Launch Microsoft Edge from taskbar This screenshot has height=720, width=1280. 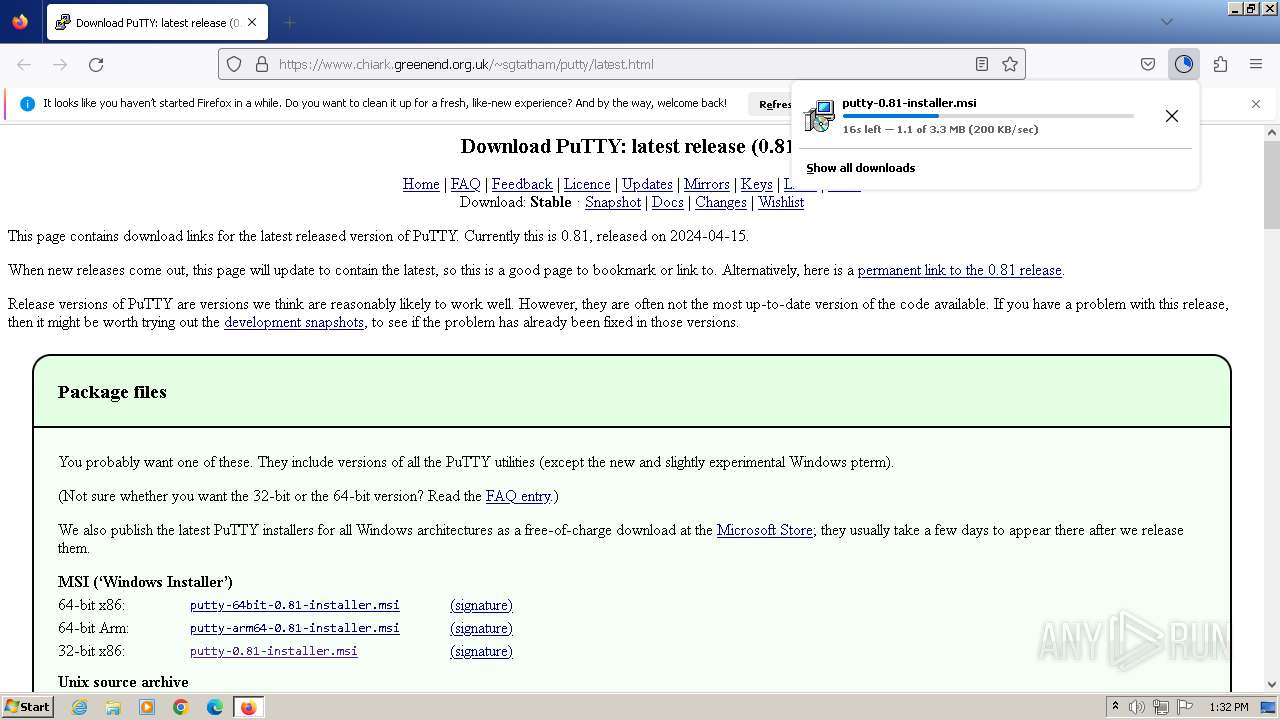pos(215,707)
